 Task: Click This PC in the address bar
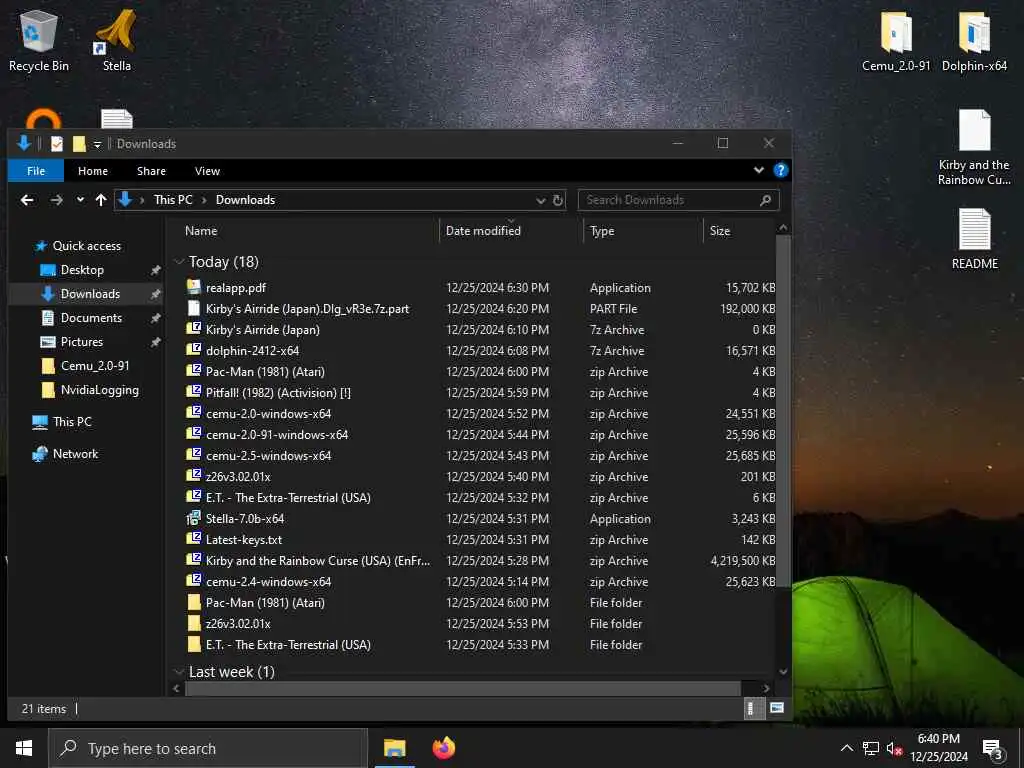point(173,200)
